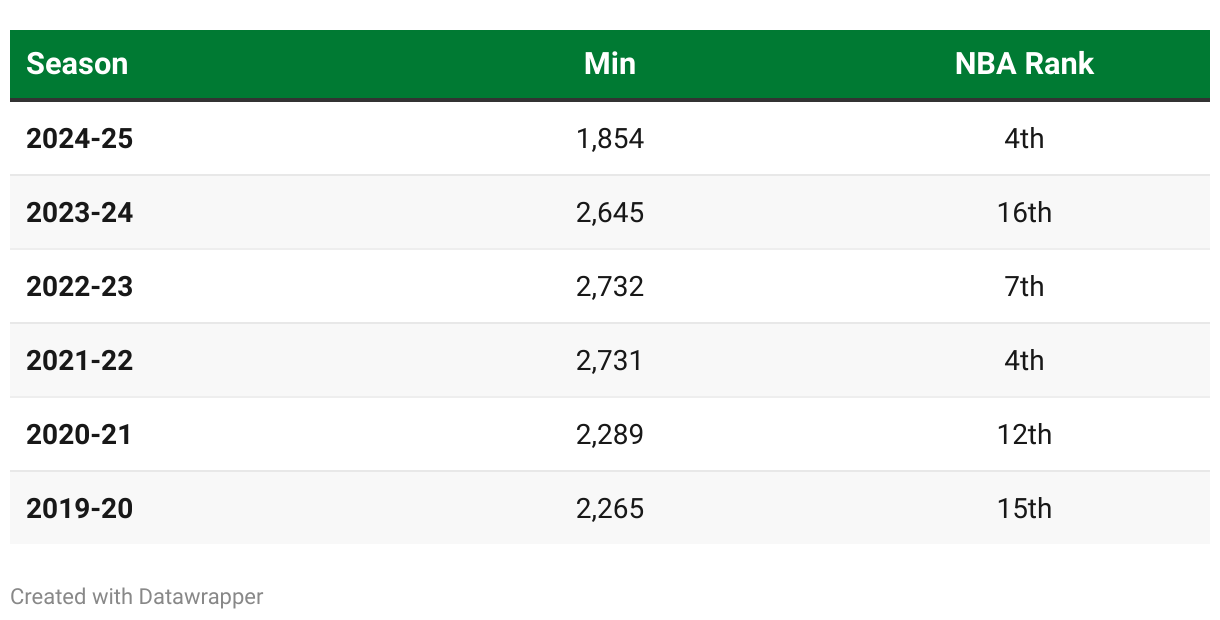Click the 16th NBA rank cell

(x=1024, y=213)
